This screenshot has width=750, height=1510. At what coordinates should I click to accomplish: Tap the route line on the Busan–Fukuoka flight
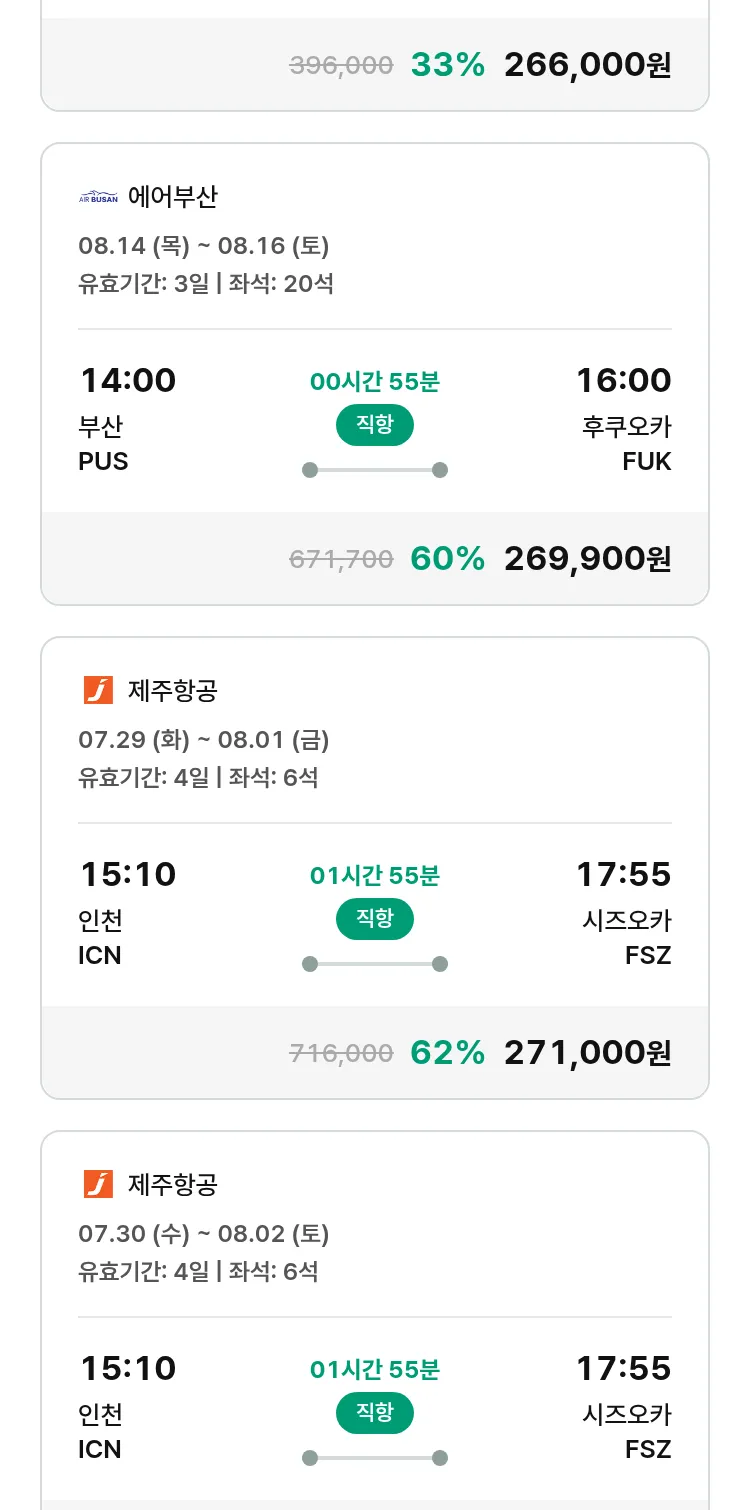374,470
